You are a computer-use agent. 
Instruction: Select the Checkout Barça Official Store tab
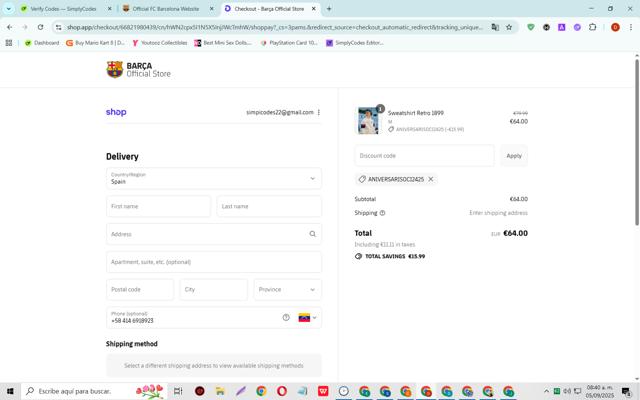[269, 9]
